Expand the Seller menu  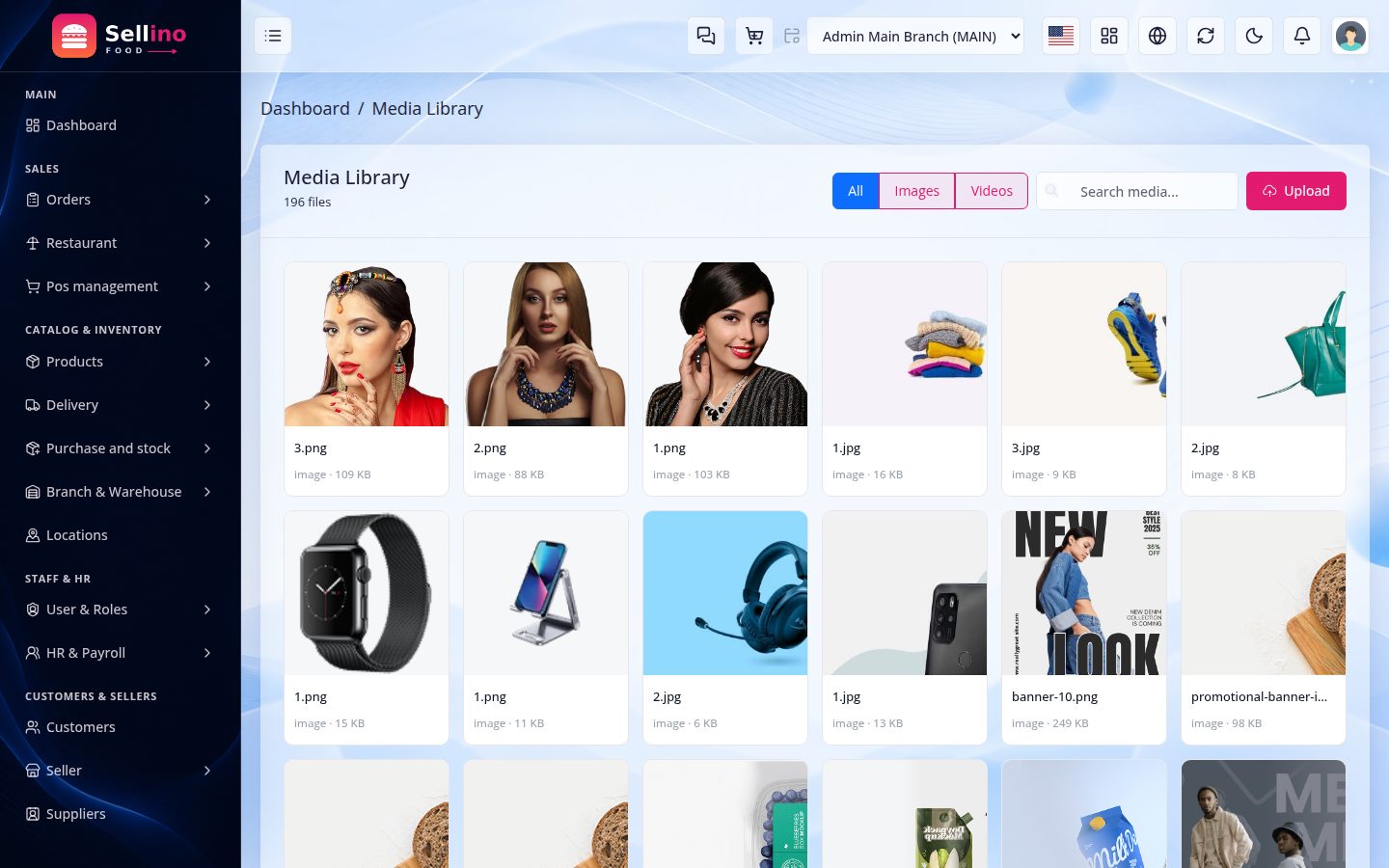(x=121, y=771)
